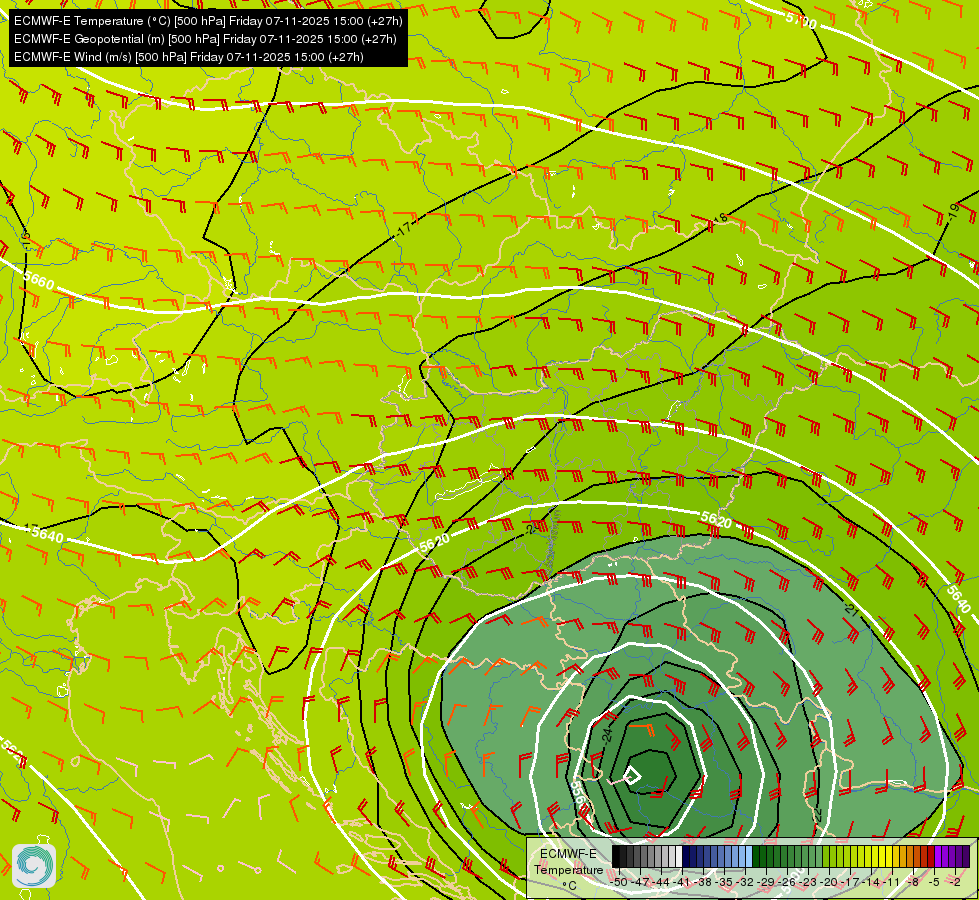
Task: Click the -29 value on the temperature legend
Action: [x=766, y=882]
